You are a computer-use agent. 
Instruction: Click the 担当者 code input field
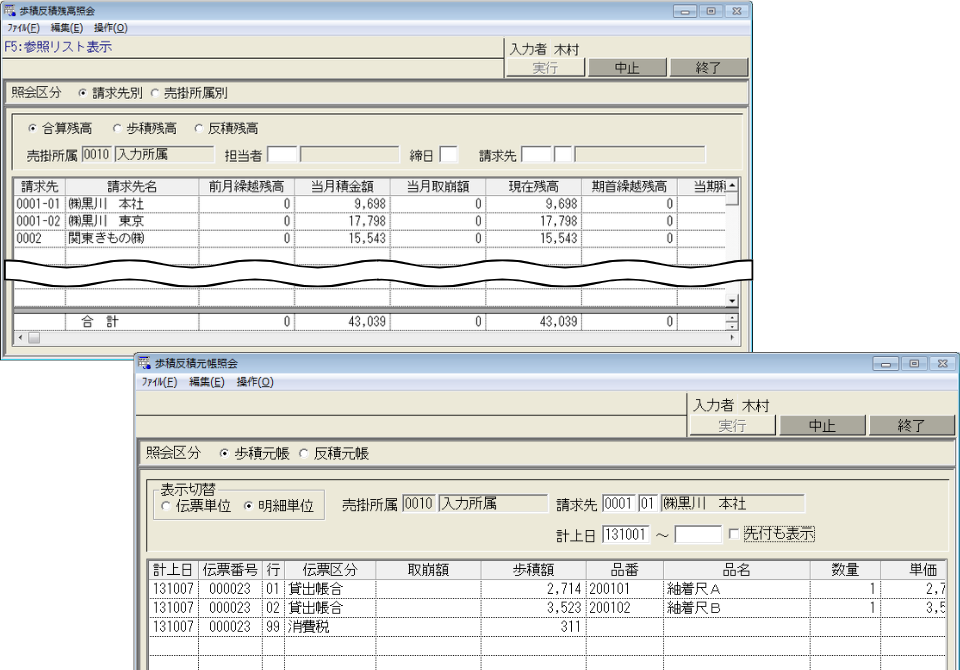[x=282, y=155]
